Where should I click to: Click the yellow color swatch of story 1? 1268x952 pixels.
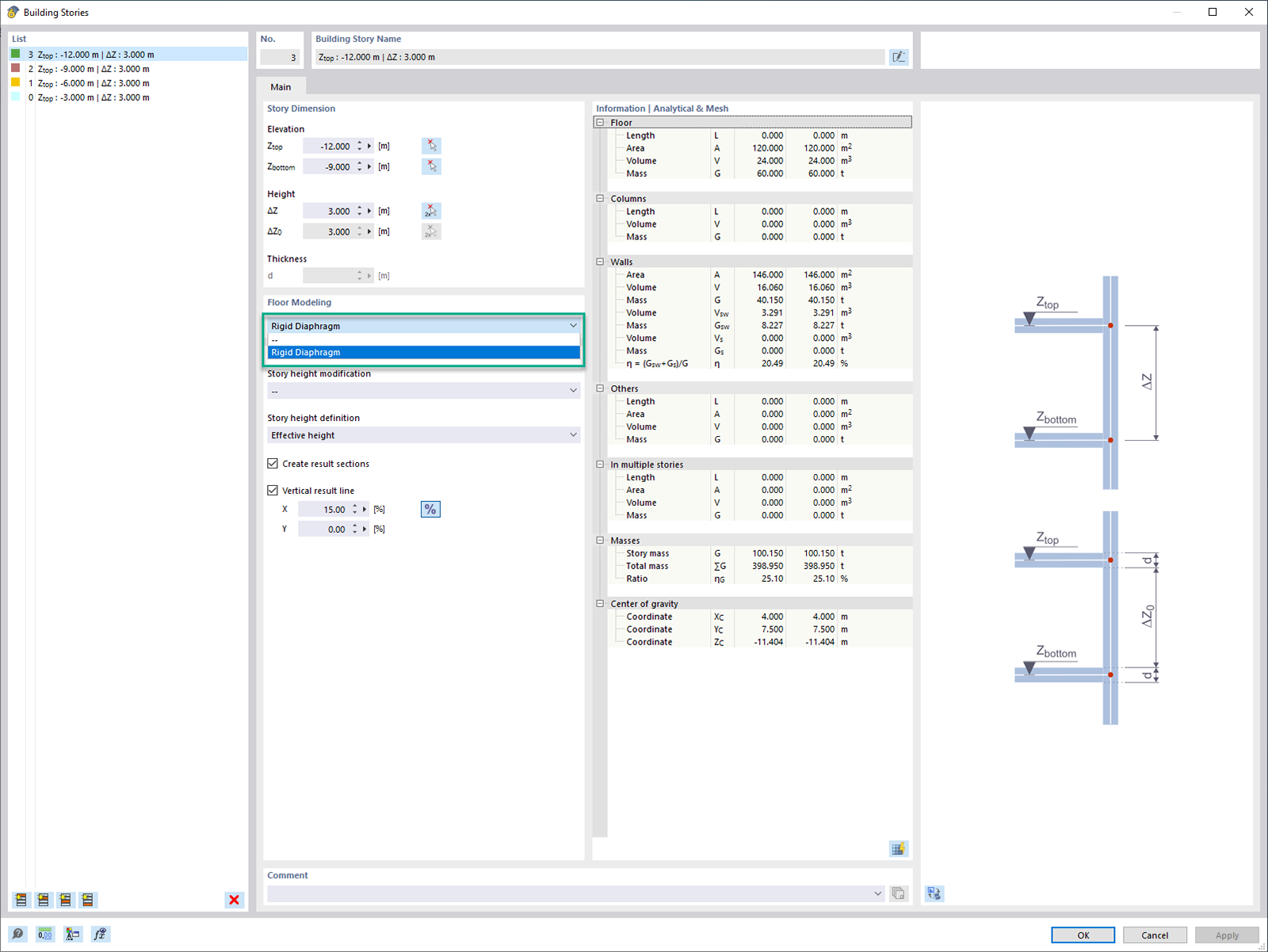click(15, 82)
